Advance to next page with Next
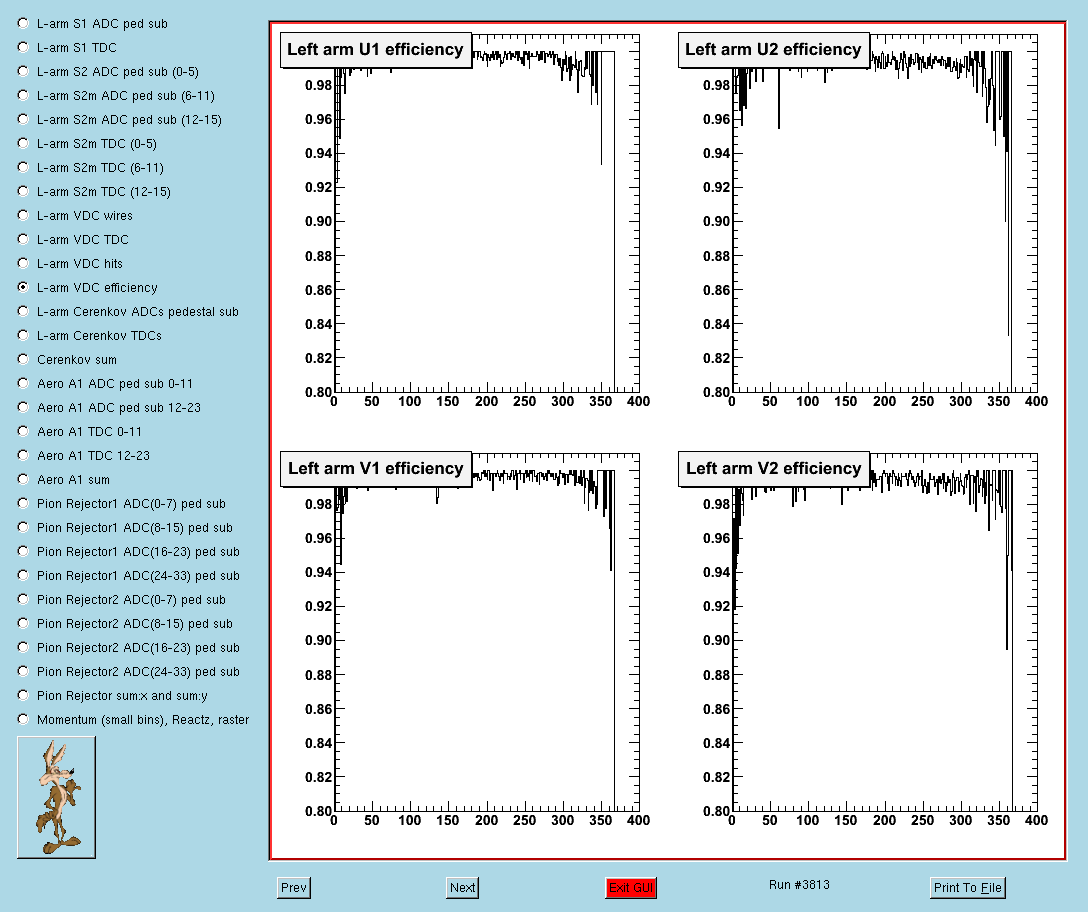 coord(462,888)
